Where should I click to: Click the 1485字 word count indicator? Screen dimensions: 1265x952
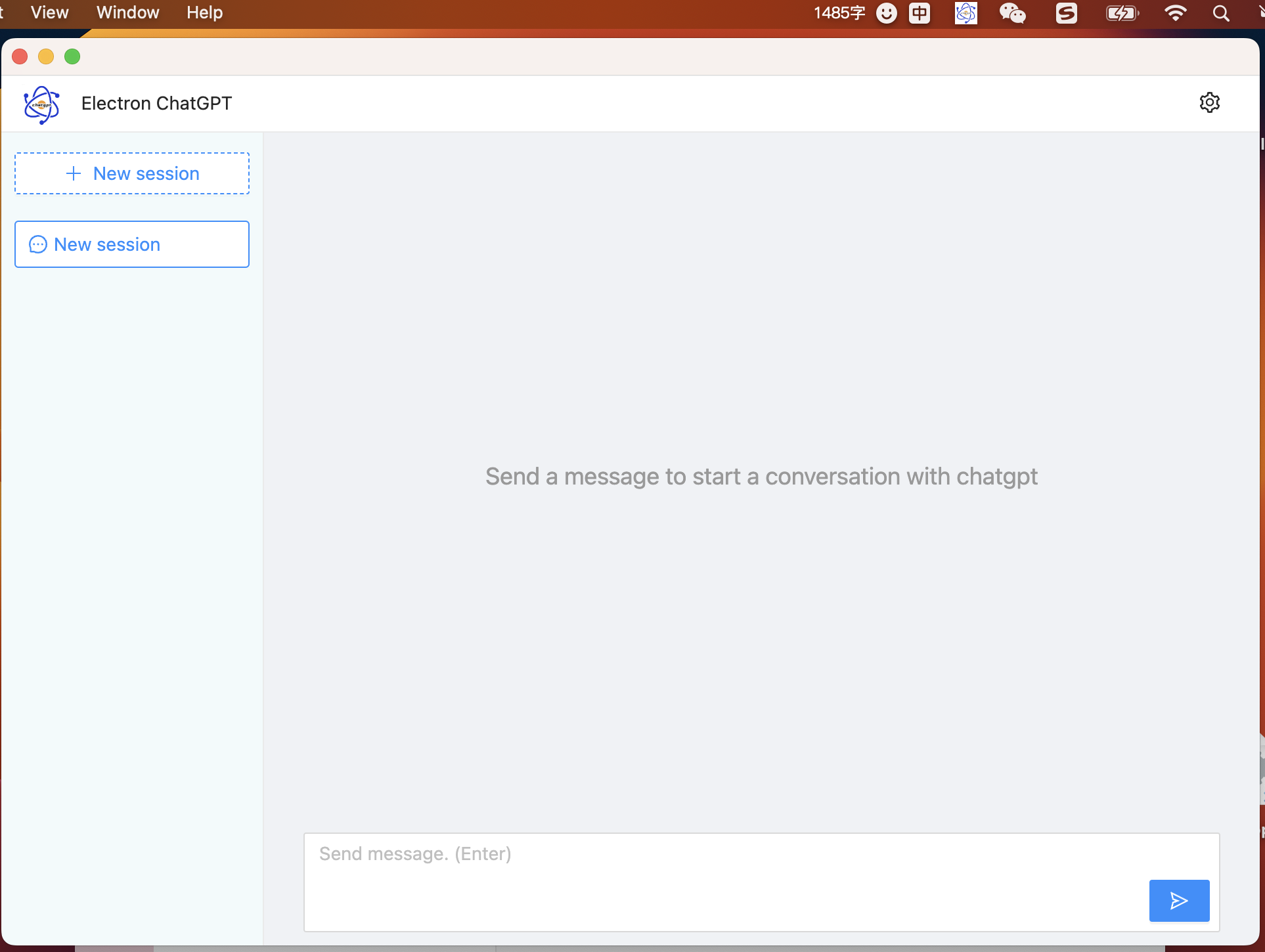839,13
